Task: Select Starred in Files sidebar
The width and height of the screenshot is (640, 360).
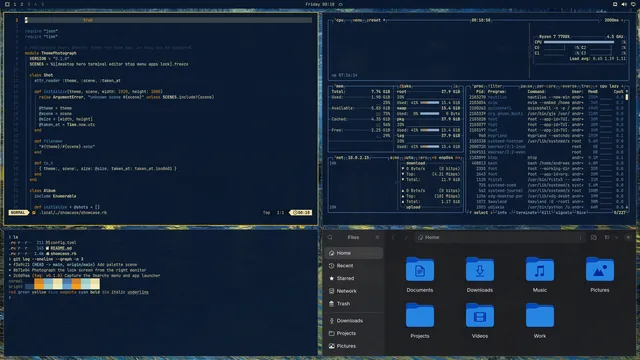Action: coord(354,278)
